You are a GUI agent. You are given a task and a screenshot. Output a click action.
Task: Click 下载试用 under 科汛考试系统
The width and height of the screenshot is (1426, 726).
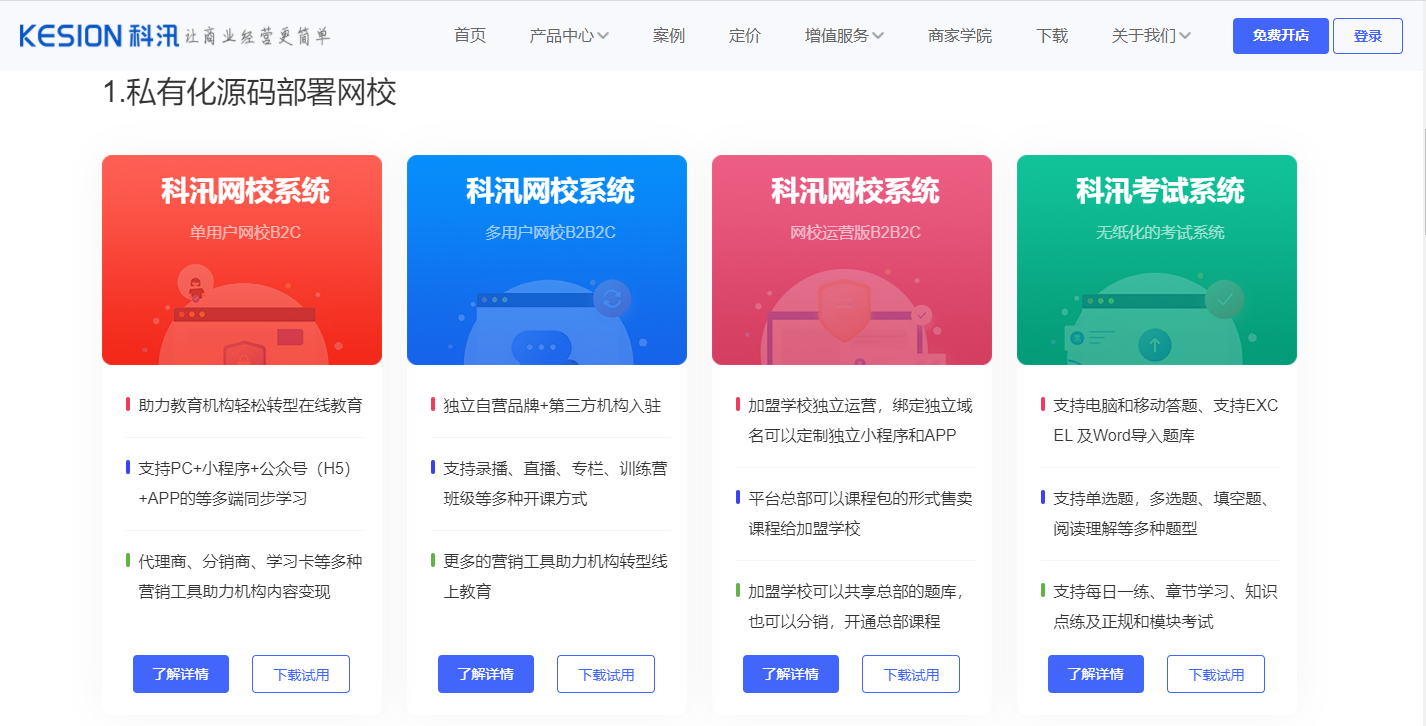click(1216, 674)
